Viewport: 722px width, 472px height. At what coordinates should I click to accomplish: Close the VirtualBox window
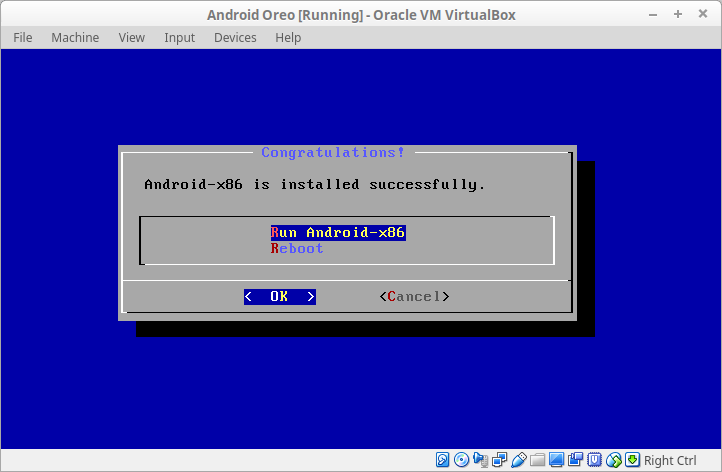pyautogui.click(x=703, y=14)
